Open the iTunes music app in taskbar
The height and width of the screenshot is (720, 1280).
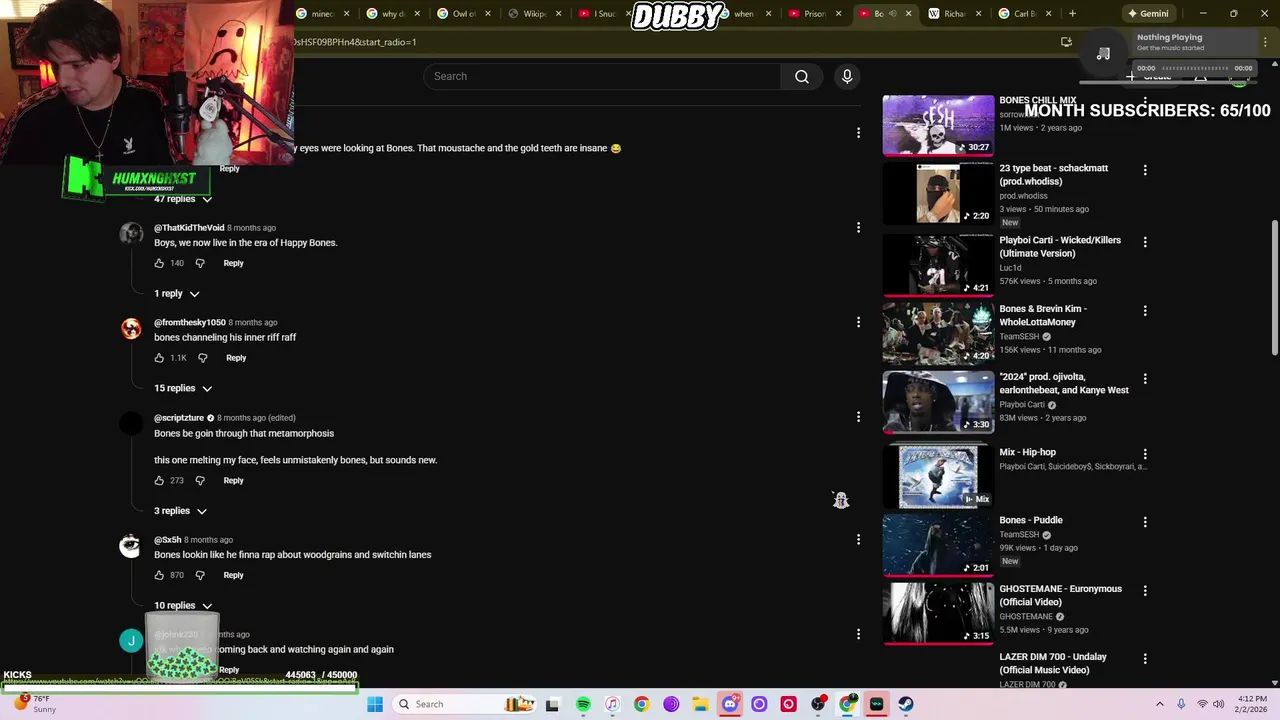[612, 704]
